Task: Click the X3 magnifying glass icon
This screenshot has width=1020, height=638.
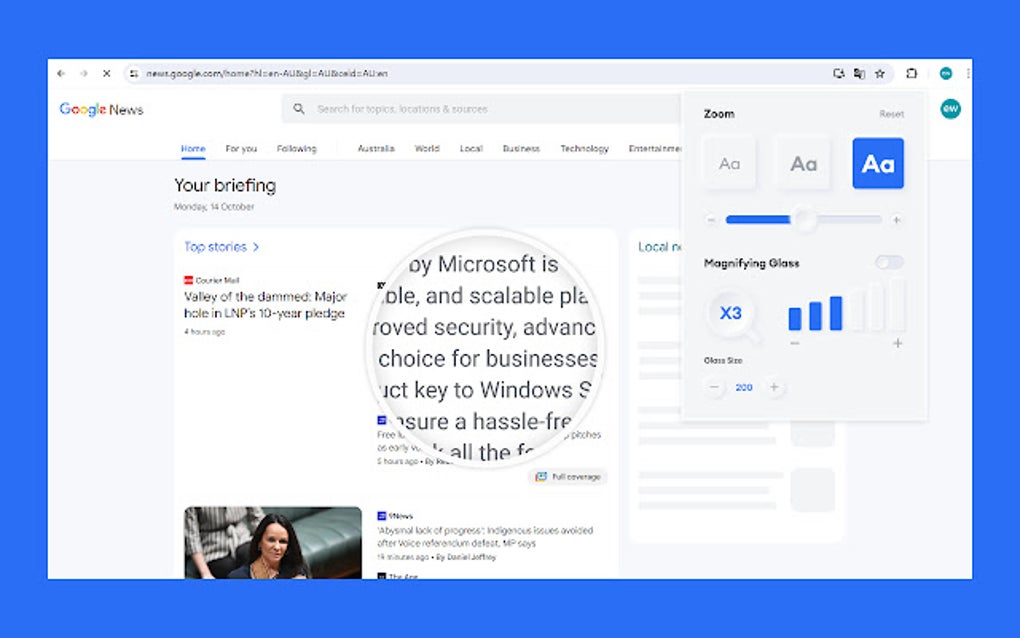Action: point(729,313)
